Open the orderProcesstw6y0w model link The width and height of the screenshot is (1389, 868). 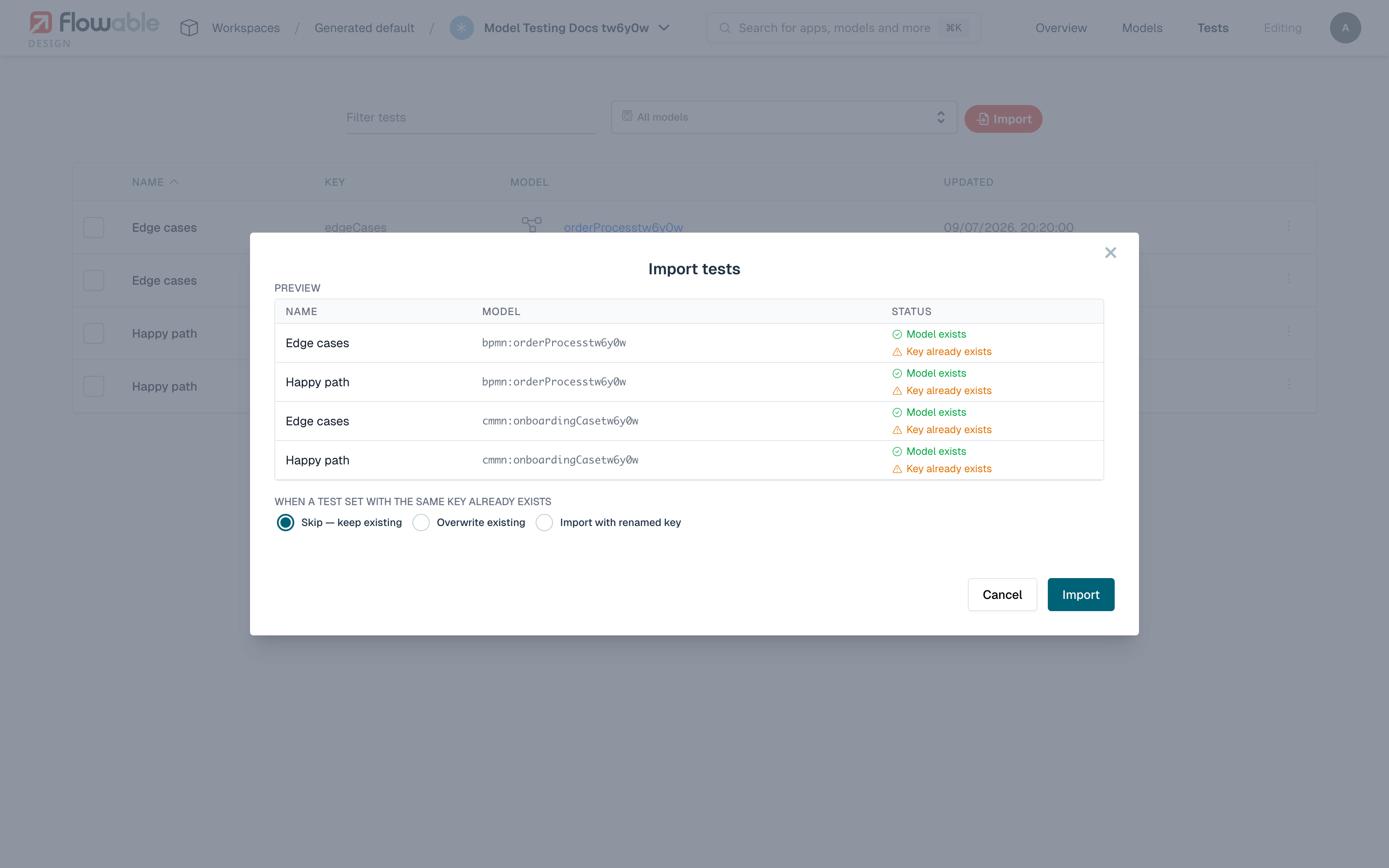point(623,227)
